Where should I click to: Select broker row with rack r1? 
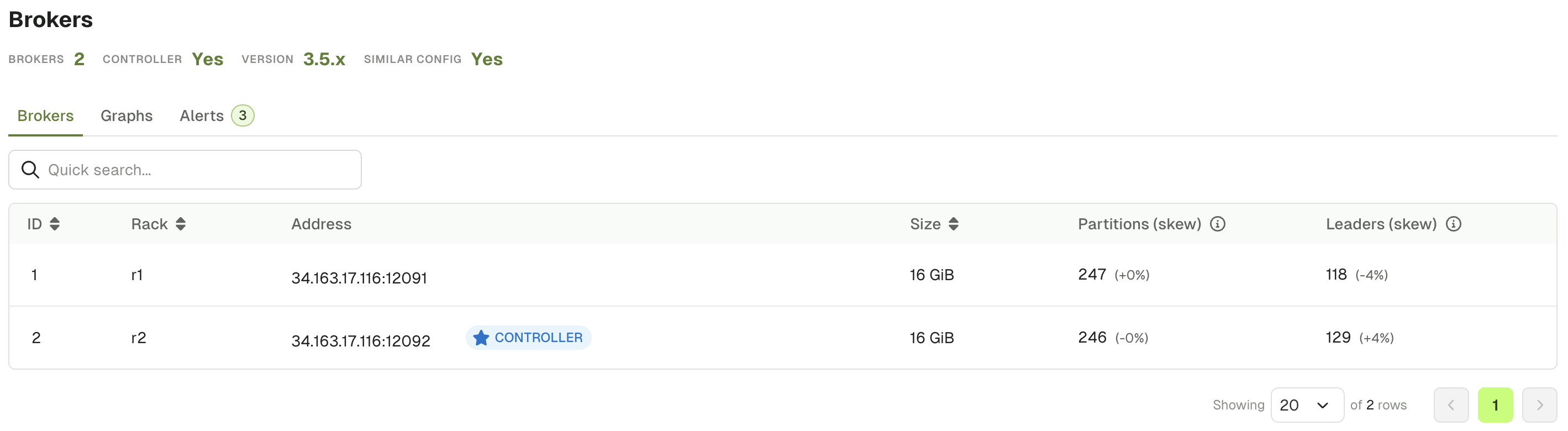pos(783,275)
